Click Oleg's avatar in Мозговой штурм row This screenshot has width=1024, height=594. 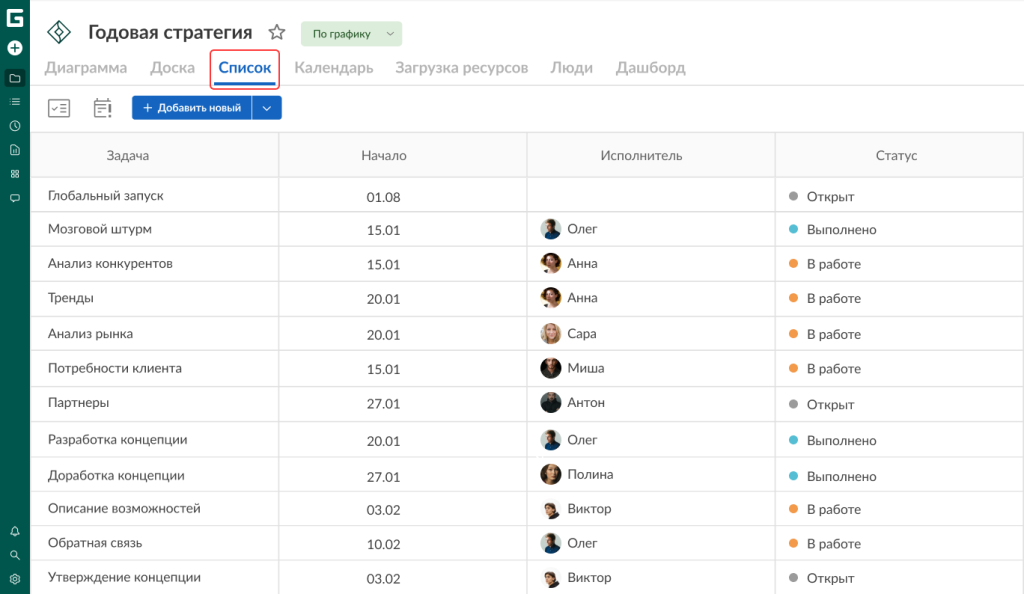point(551,229)
